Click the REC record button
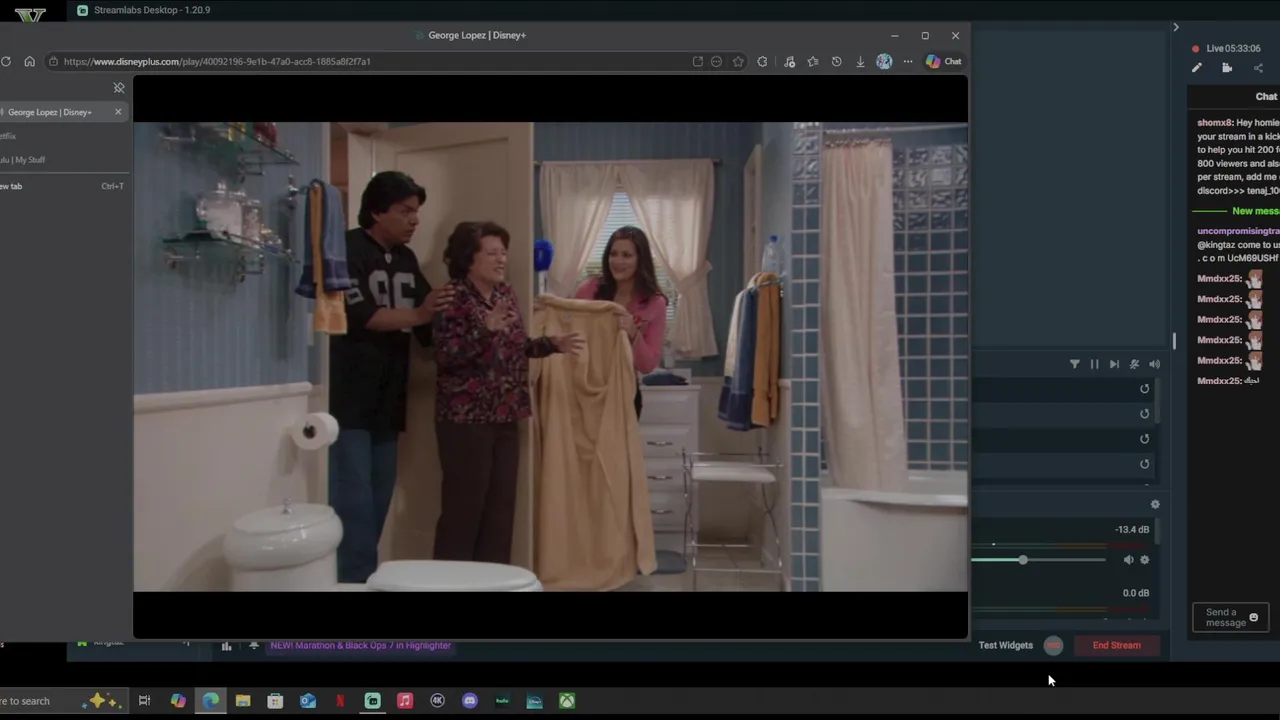 tap(1053, 646)
